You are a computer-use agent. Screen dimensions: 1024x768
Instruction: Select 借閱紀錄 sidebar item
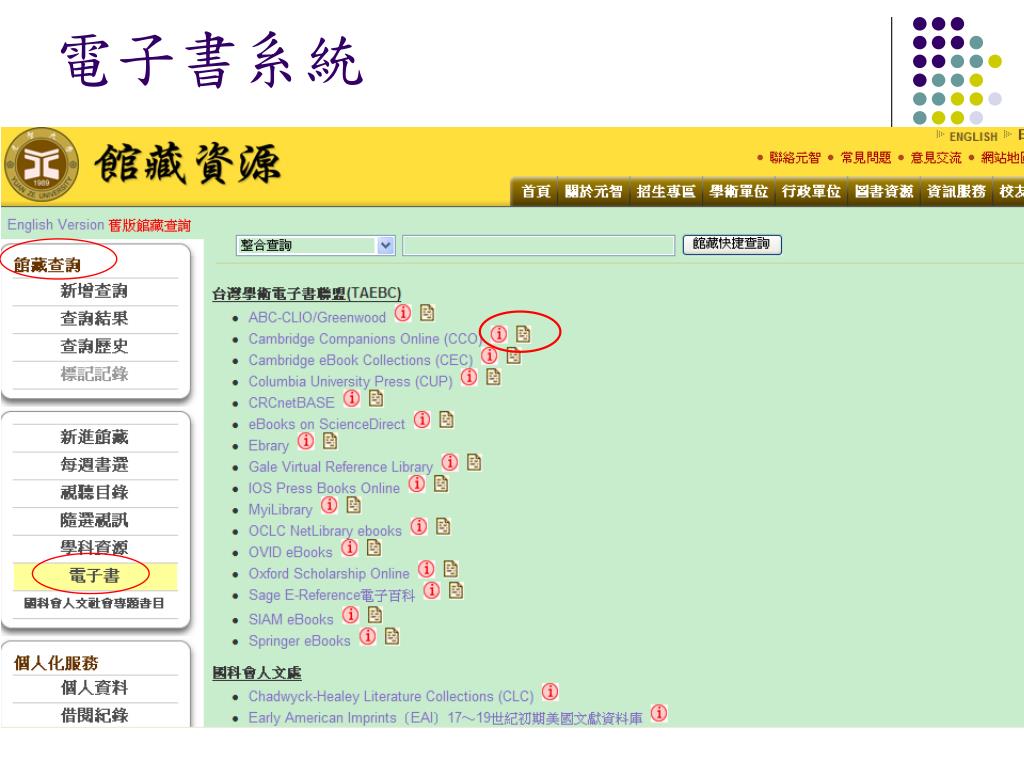tap(94, 716)
